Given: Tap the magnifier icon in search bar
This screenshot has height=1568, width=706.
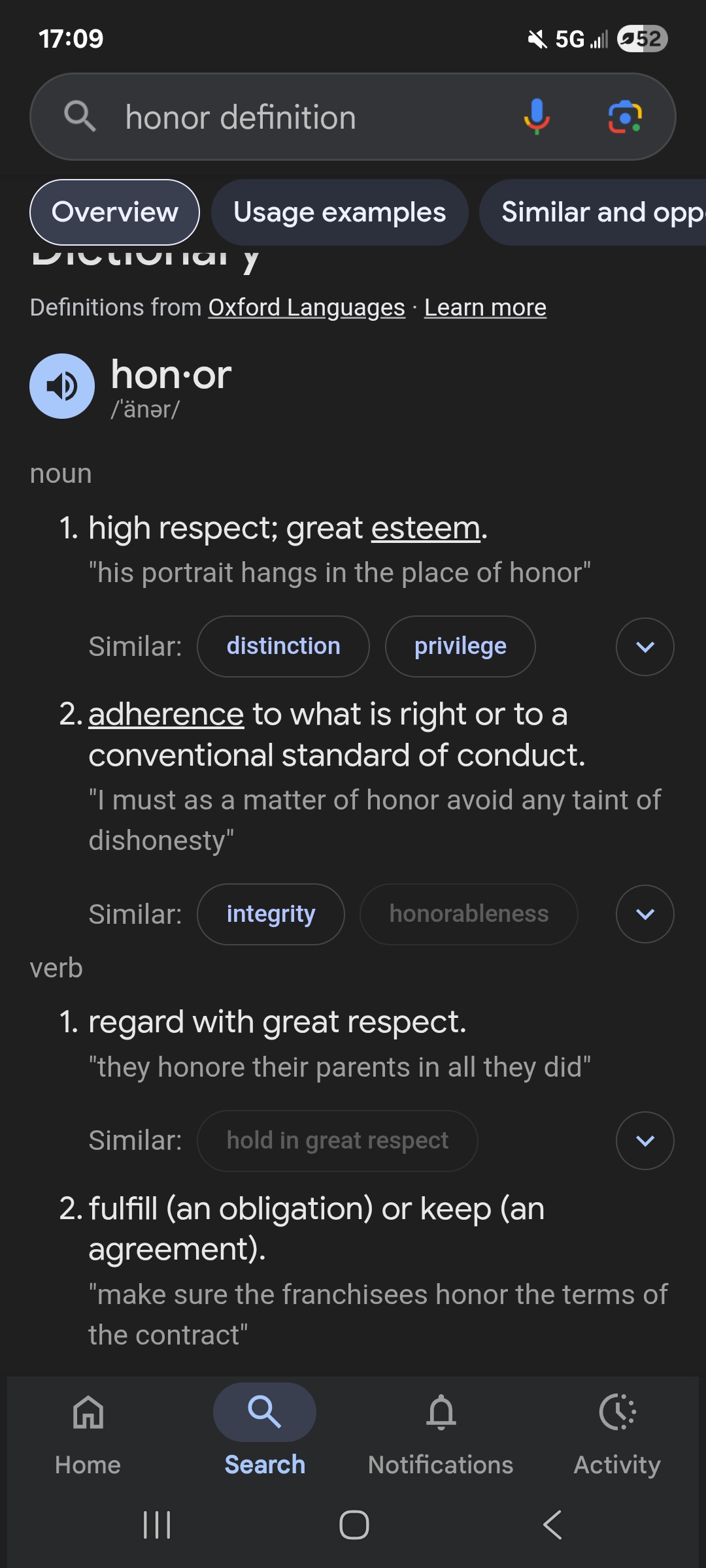Looking at the screenshot, I should (x=80, y=117).
